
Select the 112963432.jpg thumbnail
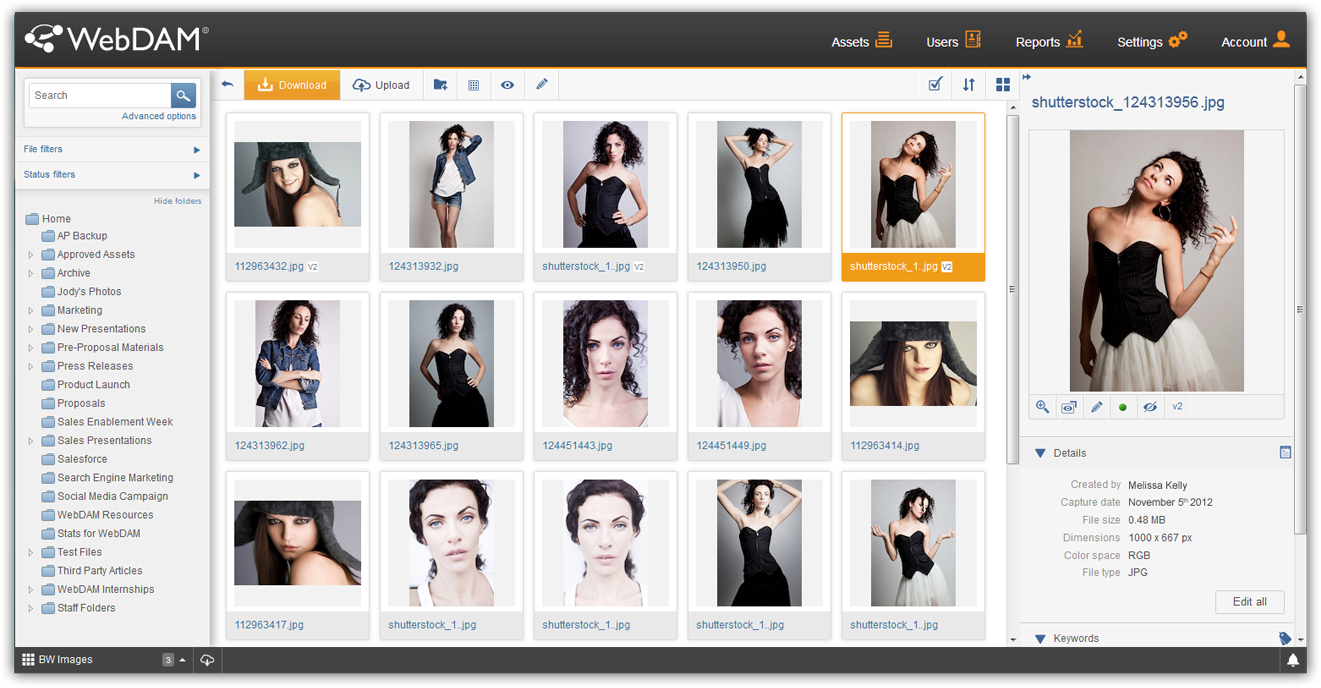298,184
